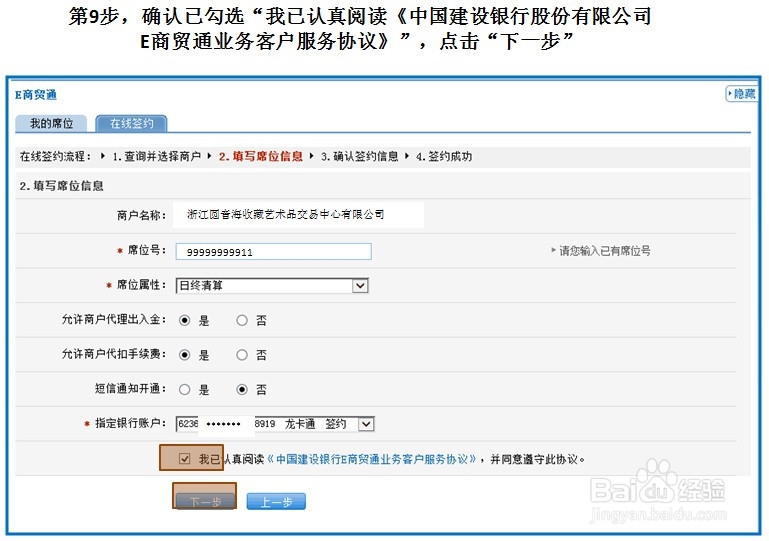
Task: Select 否 for 允许商户代扣手续费
Action: [x=242, y=355]
